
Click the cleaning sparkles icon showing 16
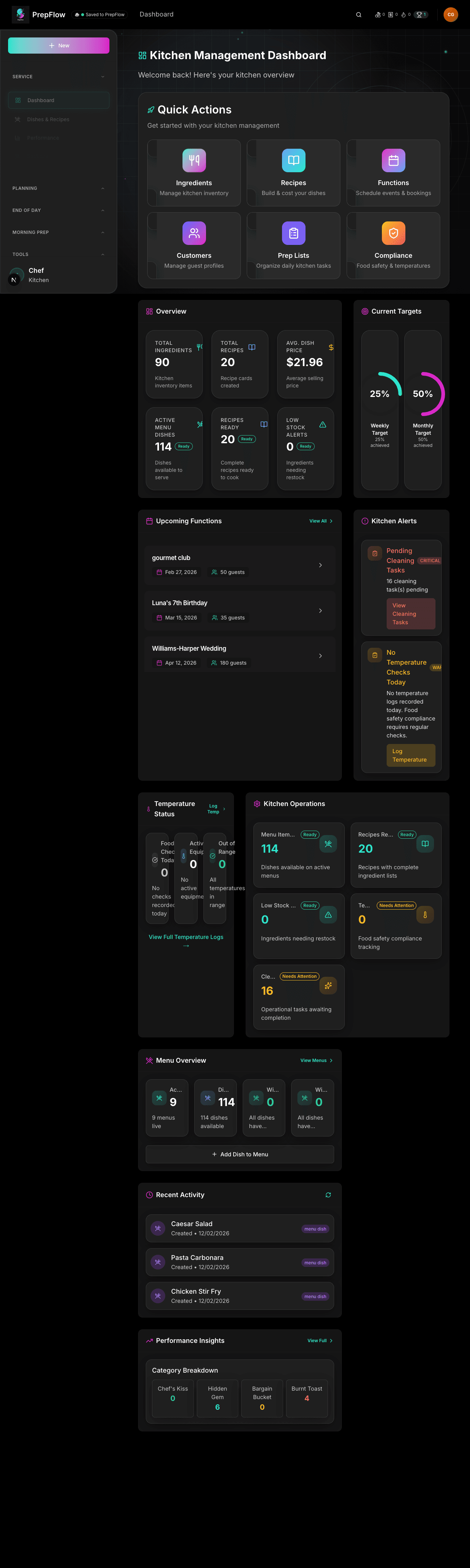click(x=328, y=986)
